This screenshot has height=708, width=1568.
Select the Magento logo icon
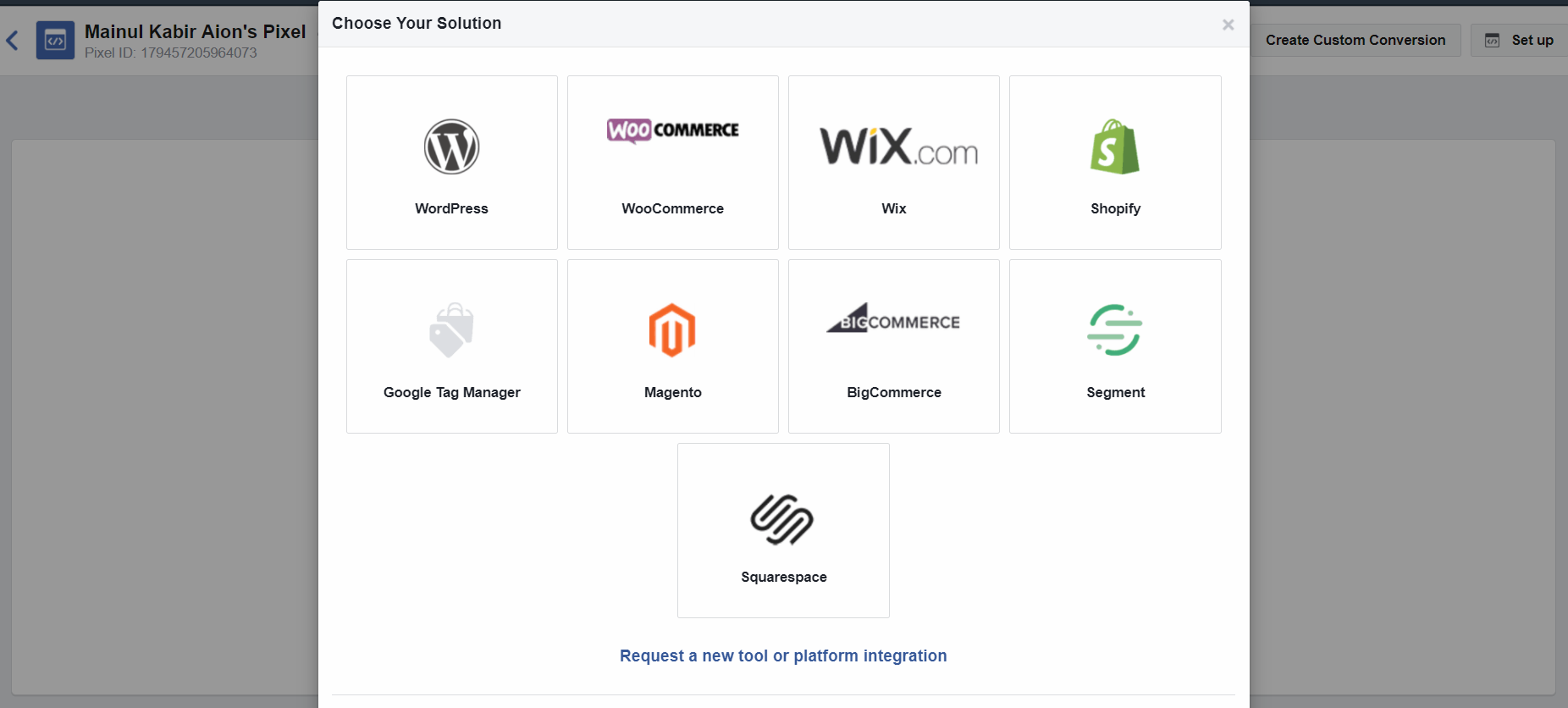pos(672,330)
